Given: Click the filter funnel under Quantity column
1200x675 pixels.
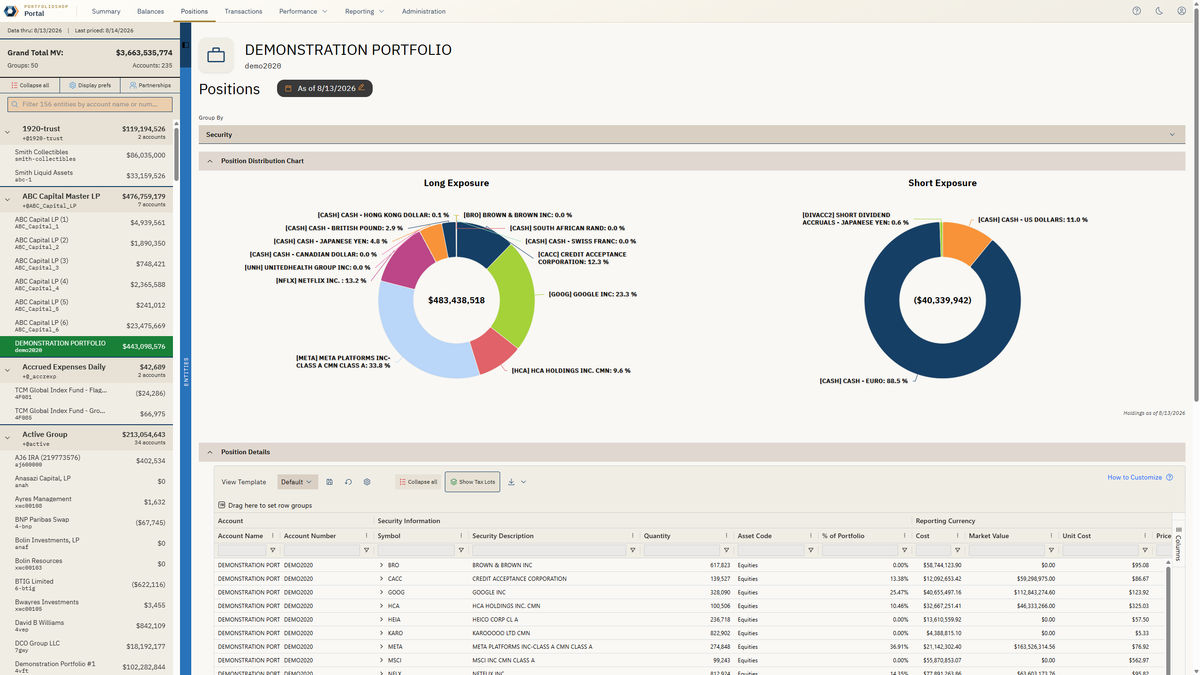Looking at the screenshot, I should 727,550.
